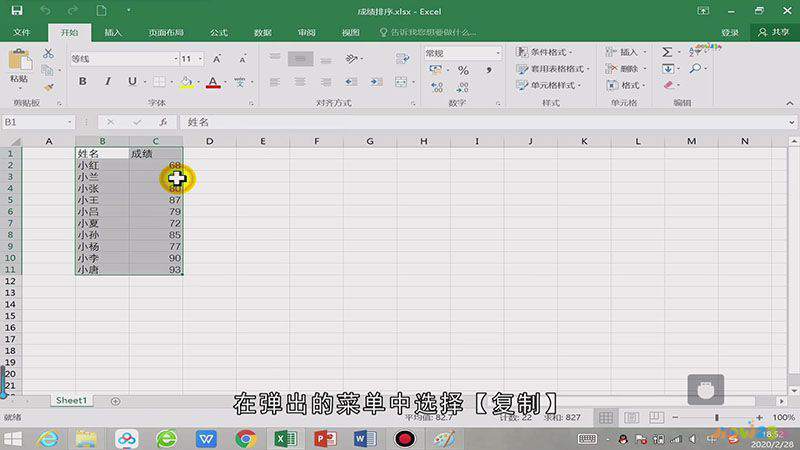The height and width of the screenshot is (450, 800).
Task: Open the font name dropdown
Action: [x=176, y=59]
